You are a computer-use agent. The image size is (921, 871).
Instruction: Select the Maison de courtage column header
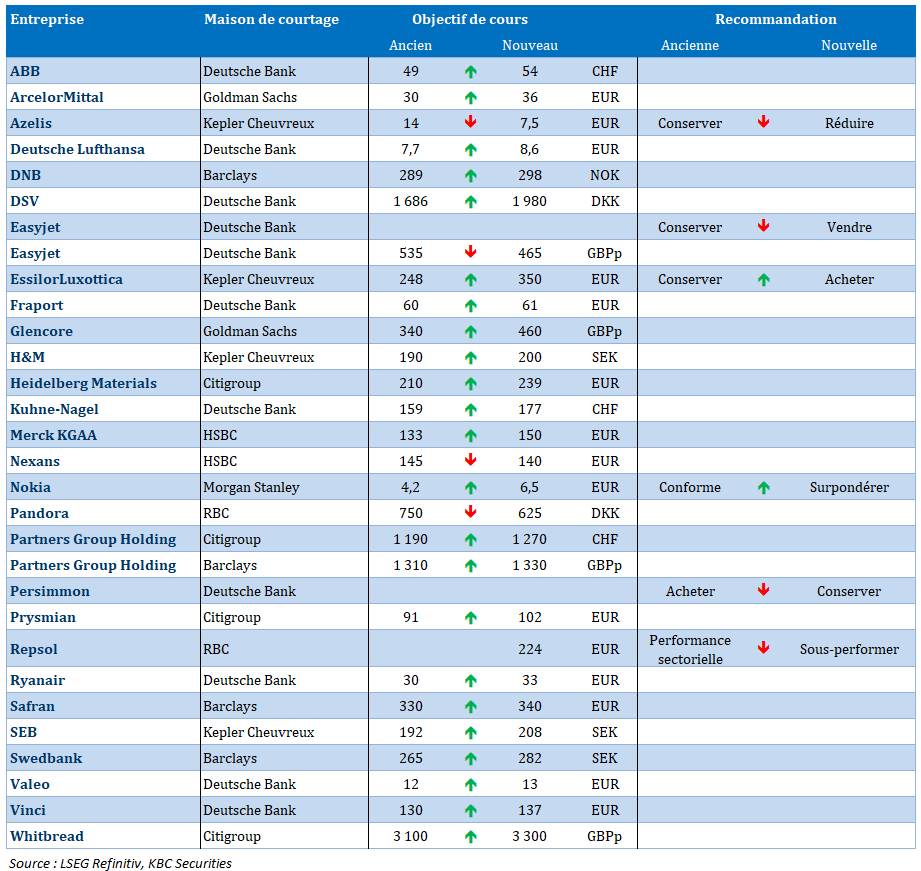pos(271,19)
